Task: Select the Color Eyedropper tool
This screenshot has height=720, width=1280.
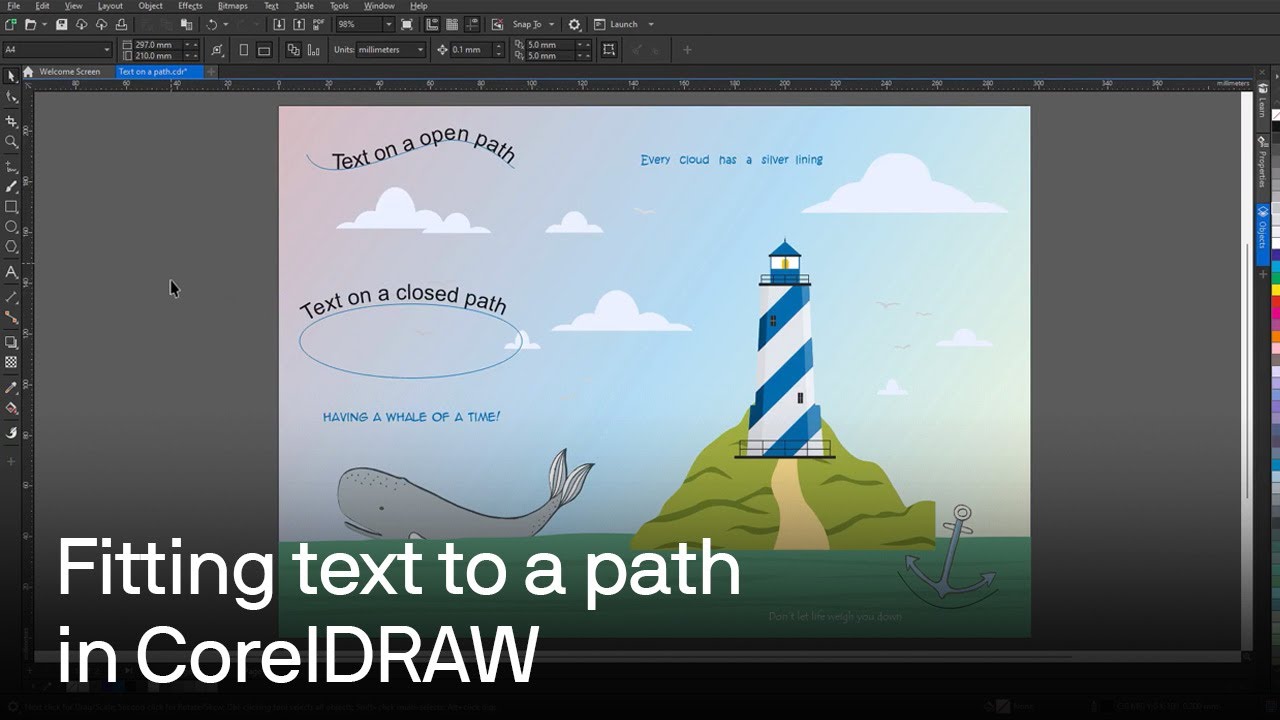Action: point(11,387)
